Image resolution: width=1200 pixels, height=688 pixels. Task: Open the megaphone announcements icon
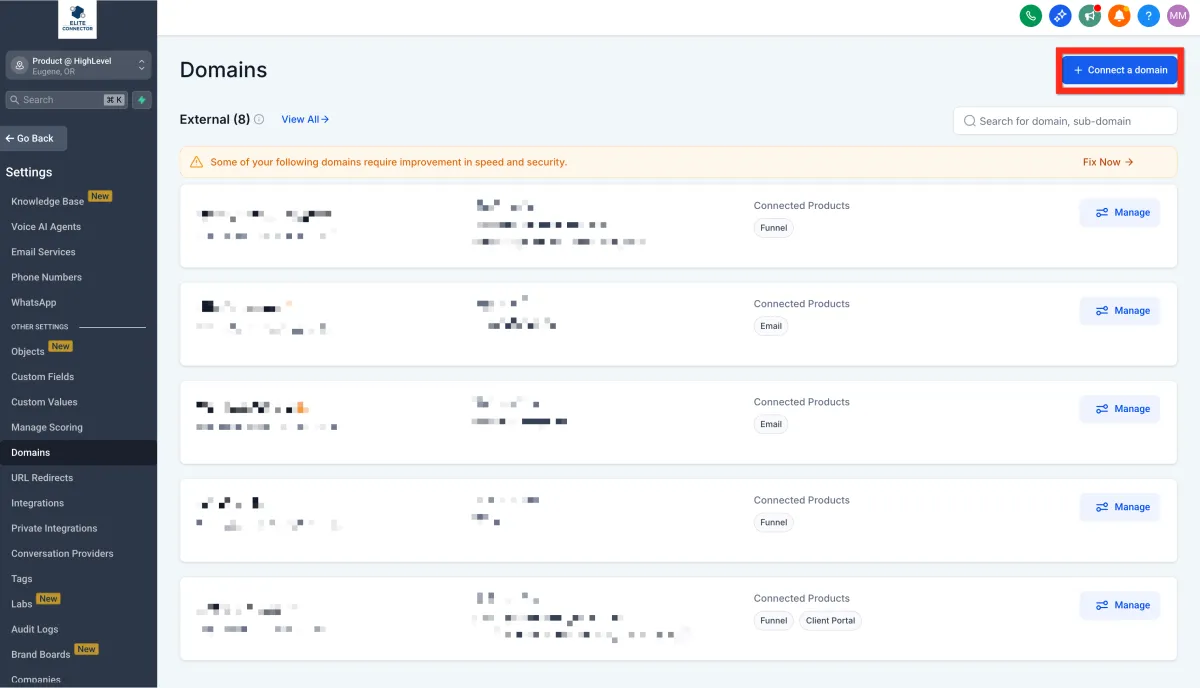(x=1089, y=16)
